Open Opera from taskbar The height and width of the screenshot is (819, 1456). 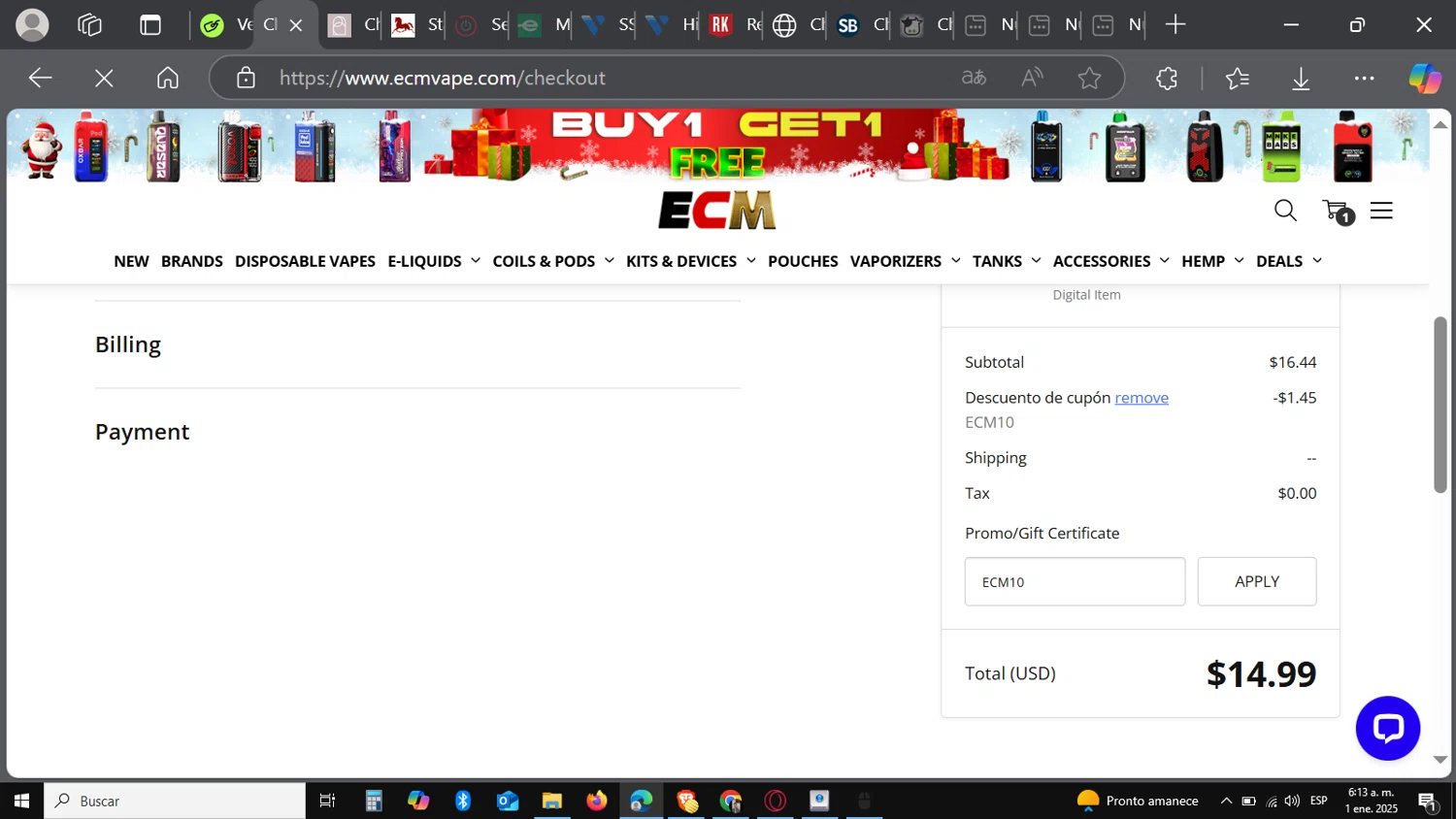tap(775, 801)
